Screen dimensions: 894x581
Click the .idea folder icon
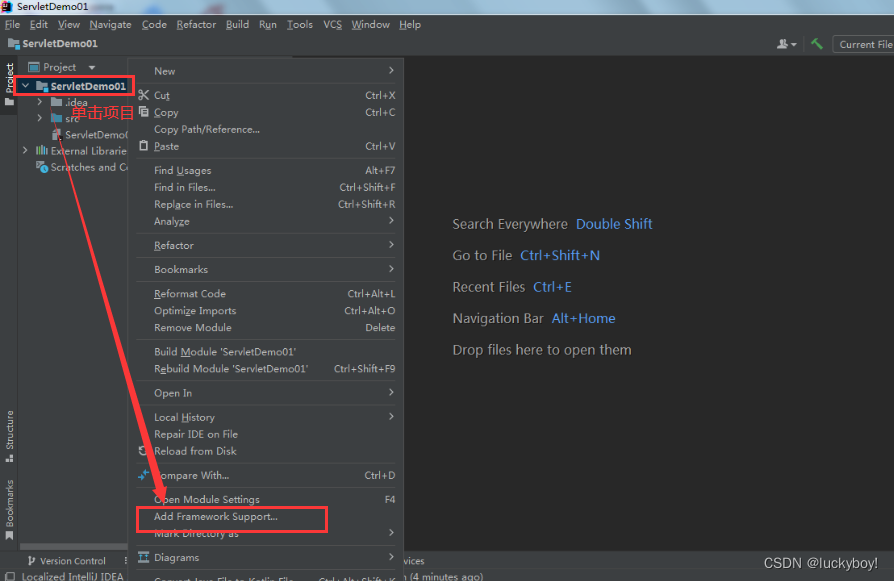point(56,102)
